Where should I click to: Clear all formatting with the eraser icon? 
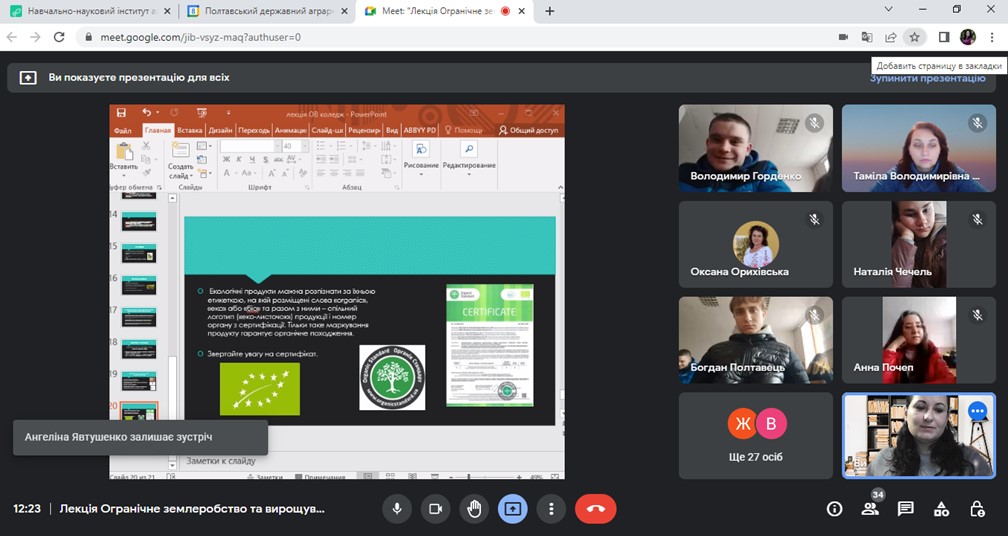(x=303, y=173)
